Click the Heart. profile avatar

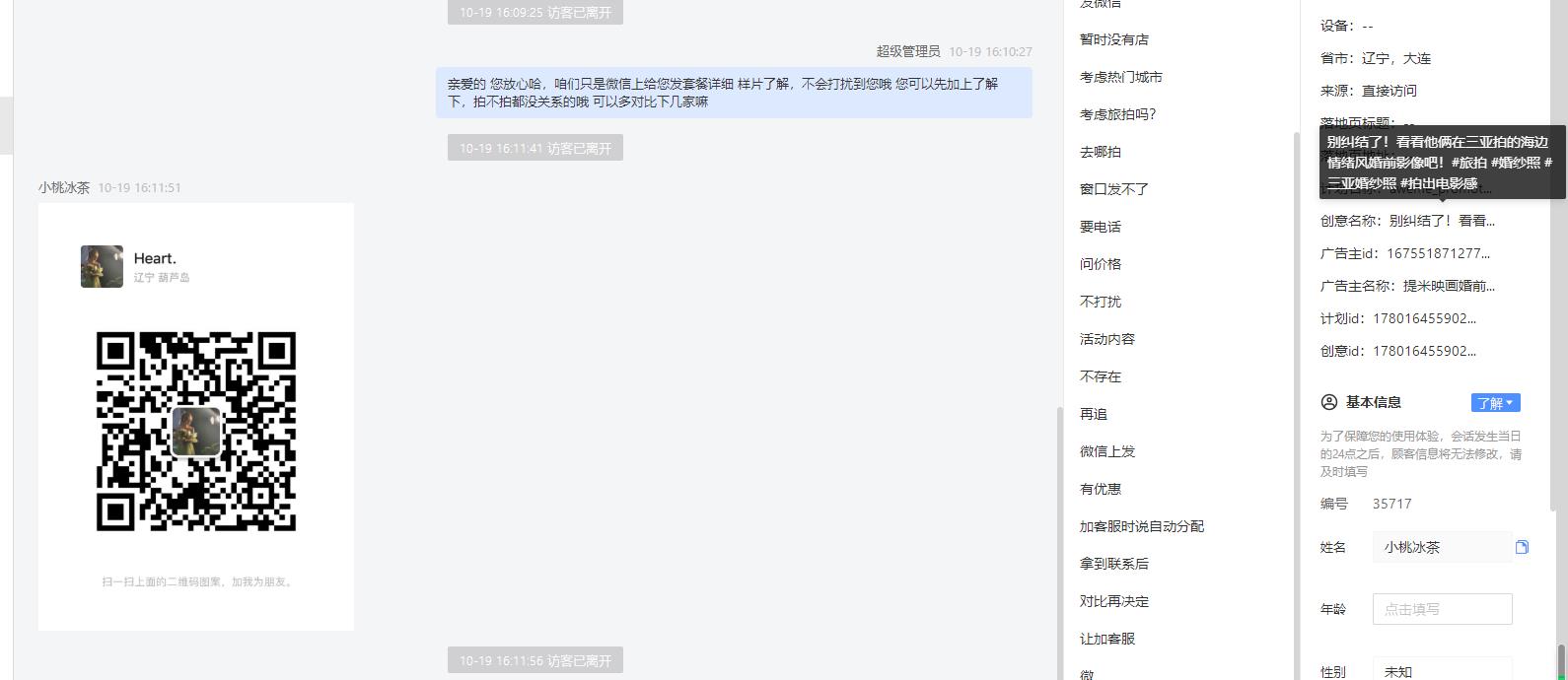102,266
